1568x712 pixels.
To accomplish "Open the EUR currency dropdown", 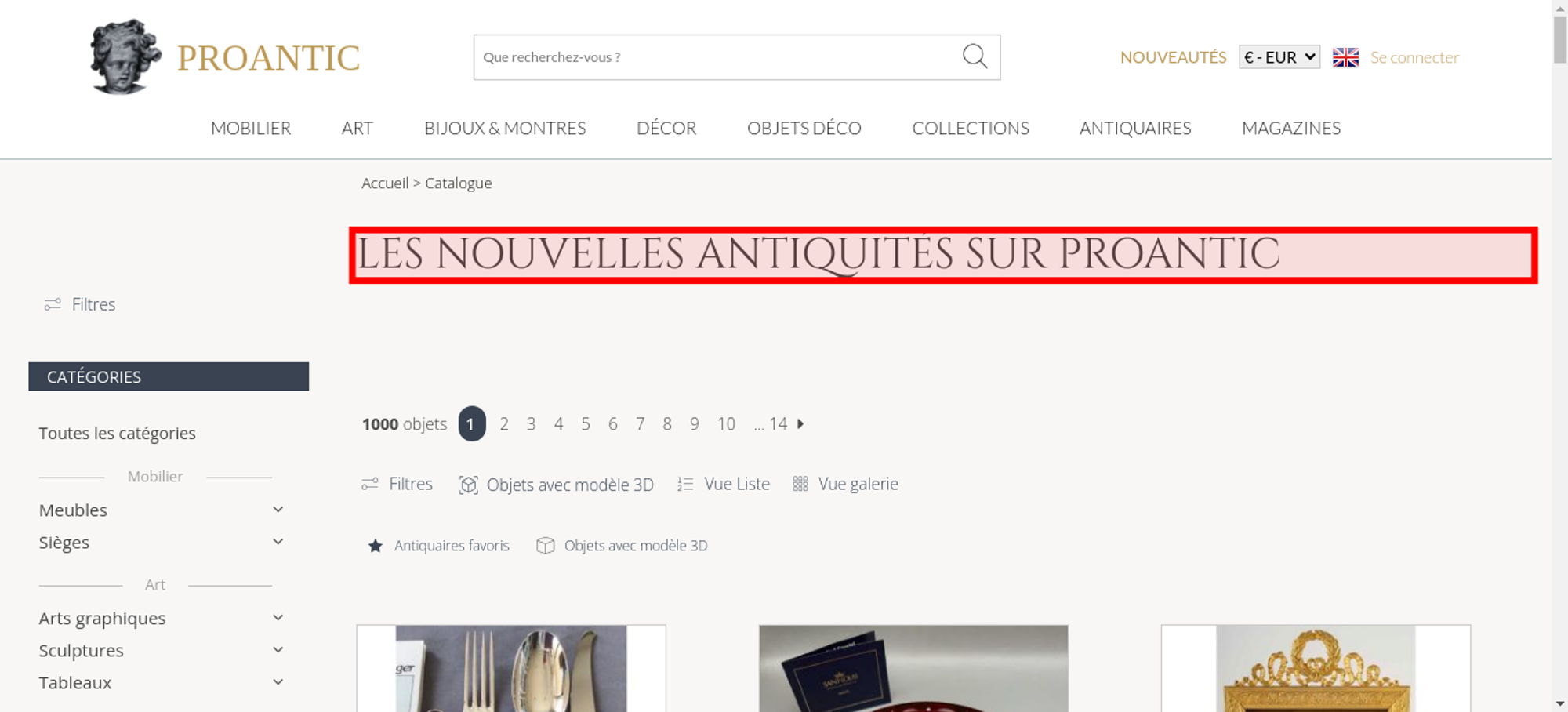I will pos(1279,57).
